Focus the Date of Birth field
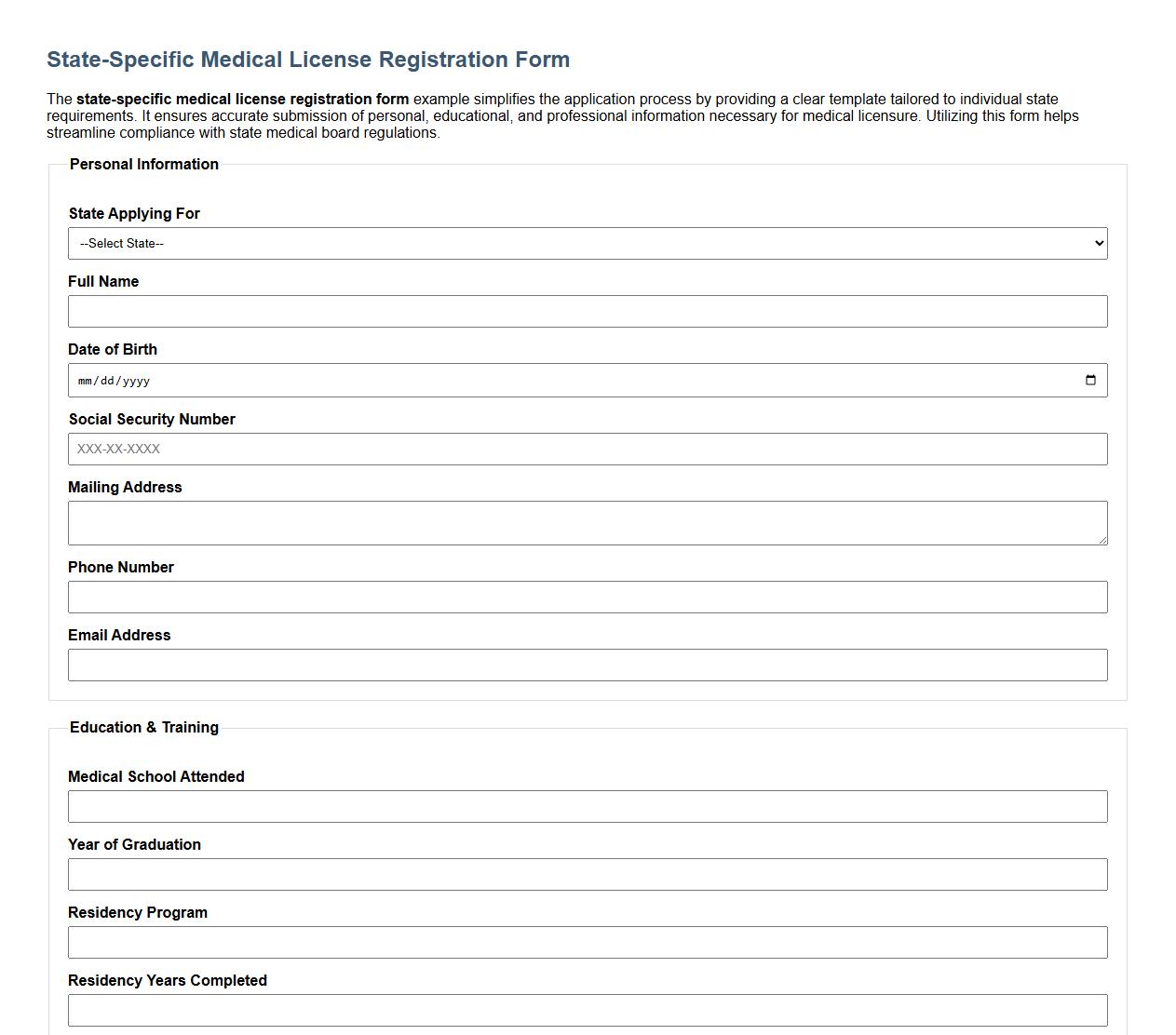 pos(559,380)
